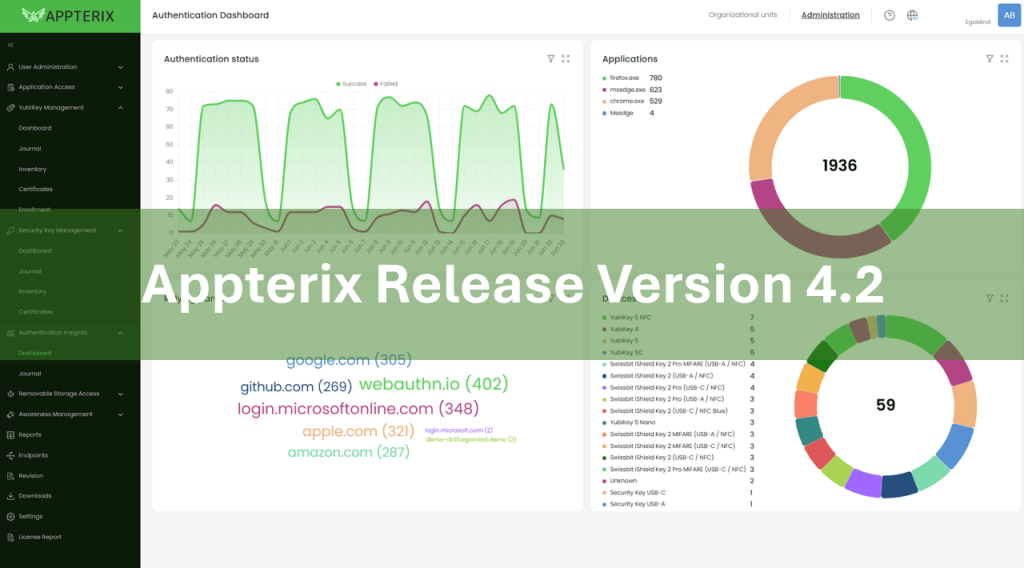Open Journal below Authentication Insights Dashboard
The image size is (1024, 568).
(30, 373)
